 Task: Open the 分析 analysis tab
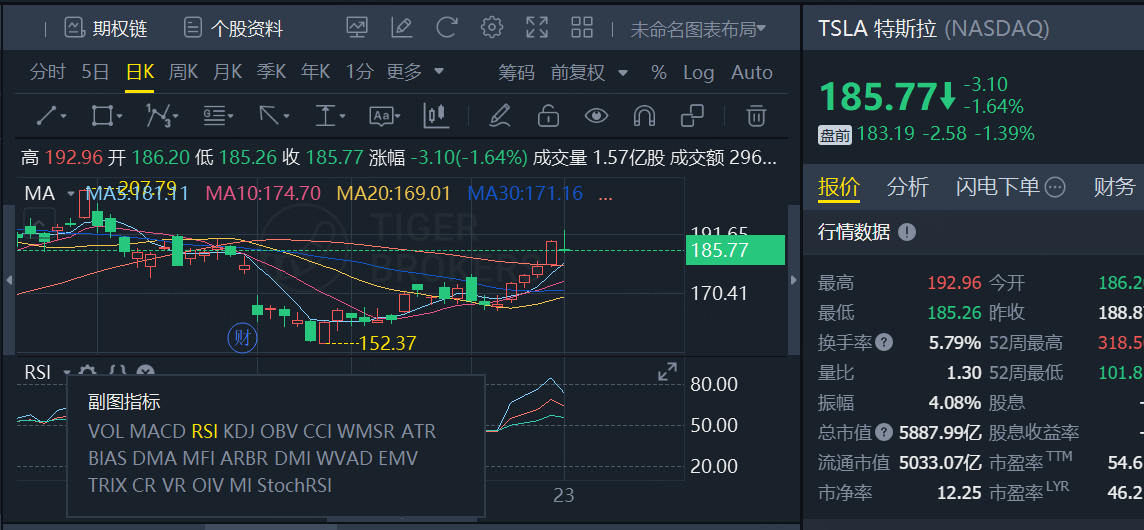[908, 187]
